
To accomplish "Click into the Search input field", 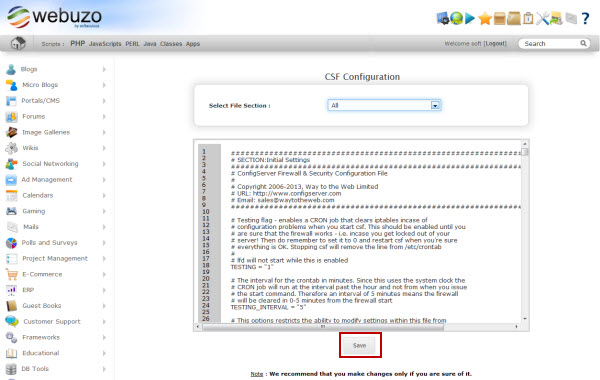I will 550,44.
